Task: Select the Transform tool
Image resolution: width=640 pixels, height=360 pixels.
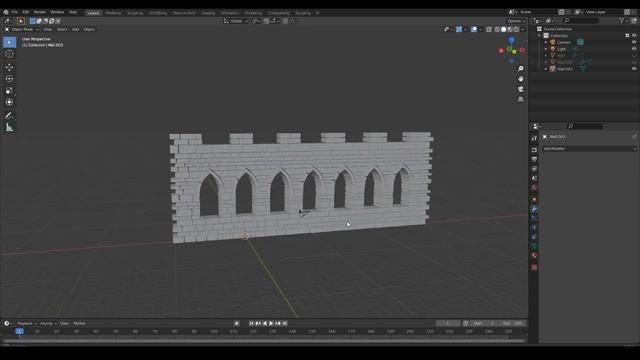Action: [x=9, y=102]
